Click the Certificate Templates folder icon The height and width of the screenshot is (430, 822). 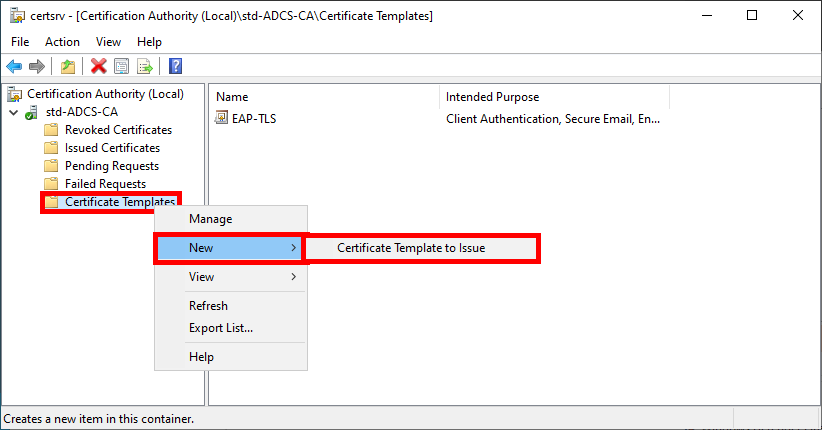click(51, 202)
